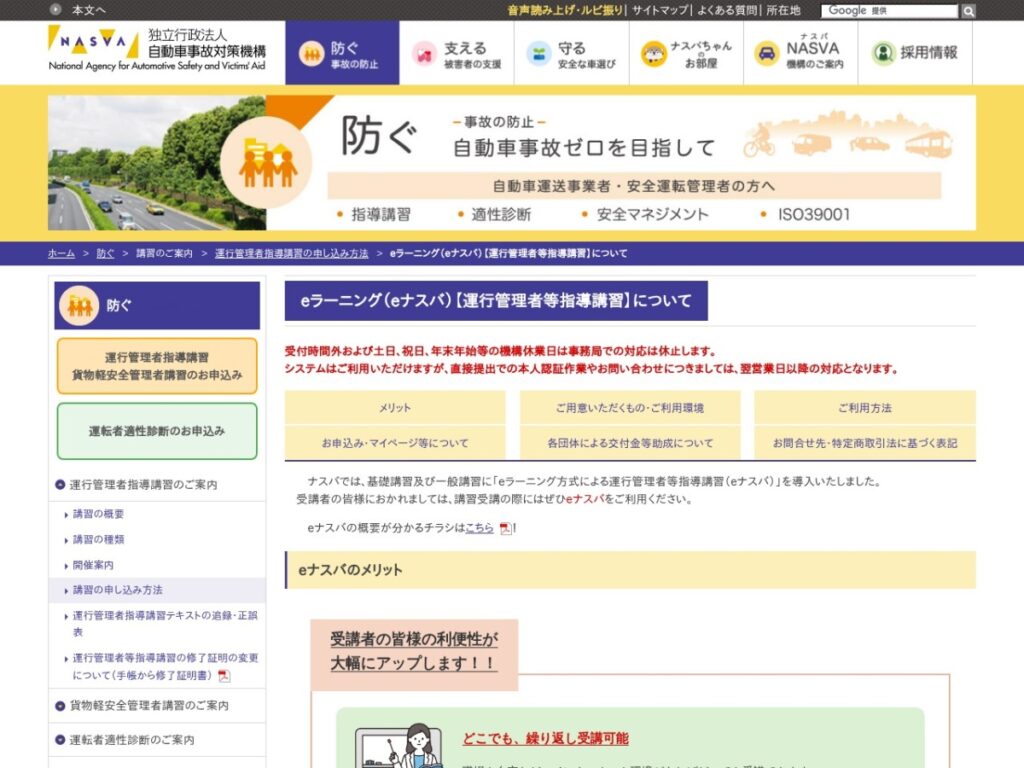Select 適性診断 in the banner

[x=501, y=214]
